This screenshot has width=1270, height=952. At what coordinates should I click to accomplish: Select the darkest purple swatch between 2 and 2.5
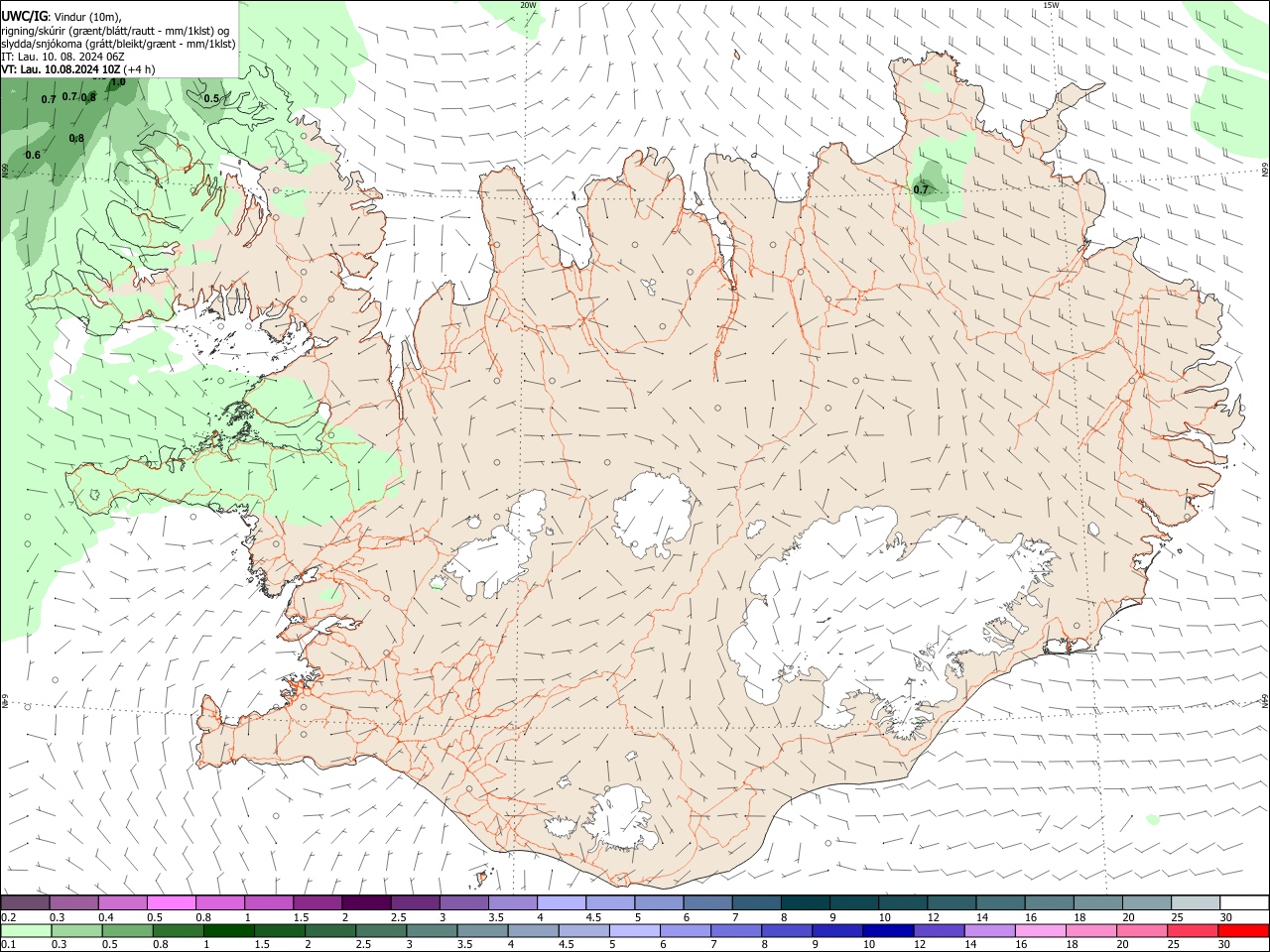click(365, 903)
